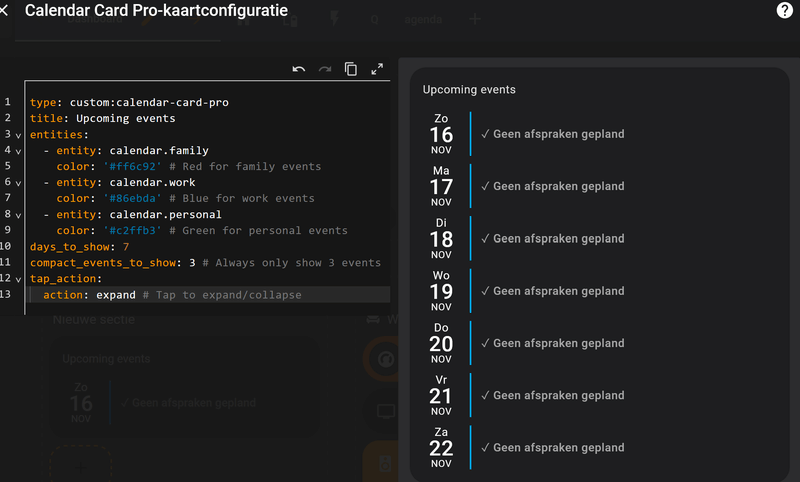Fold the calendar.work entity block
The height and width of the screenshot is (482, 800).
[18, 182]
